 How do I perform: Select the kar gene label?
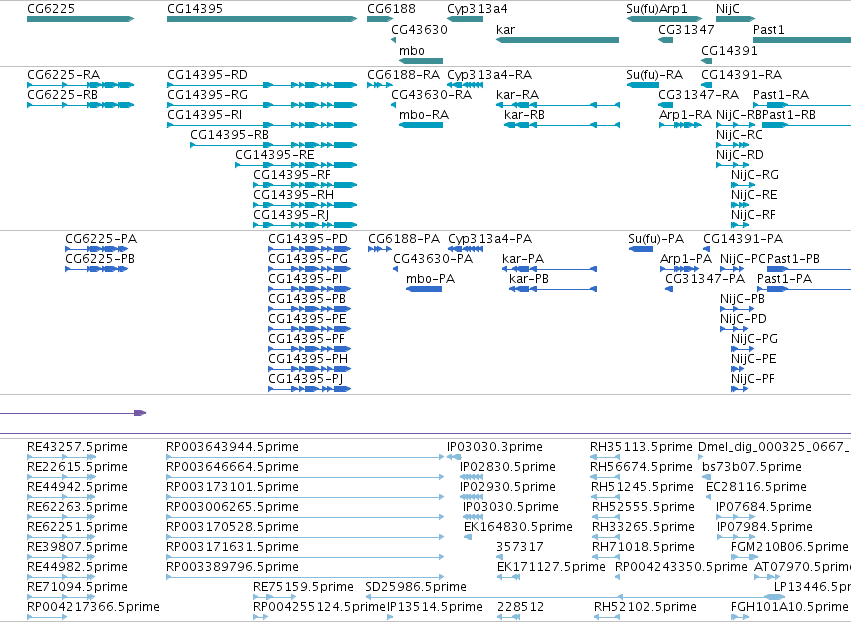coord(505,29)
